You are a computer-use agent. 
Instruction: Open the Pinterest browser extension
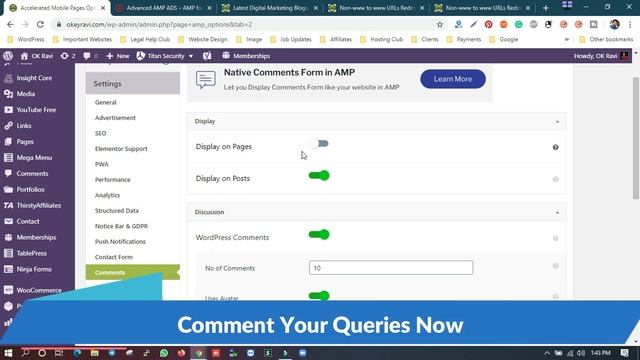tap(488, 24)
